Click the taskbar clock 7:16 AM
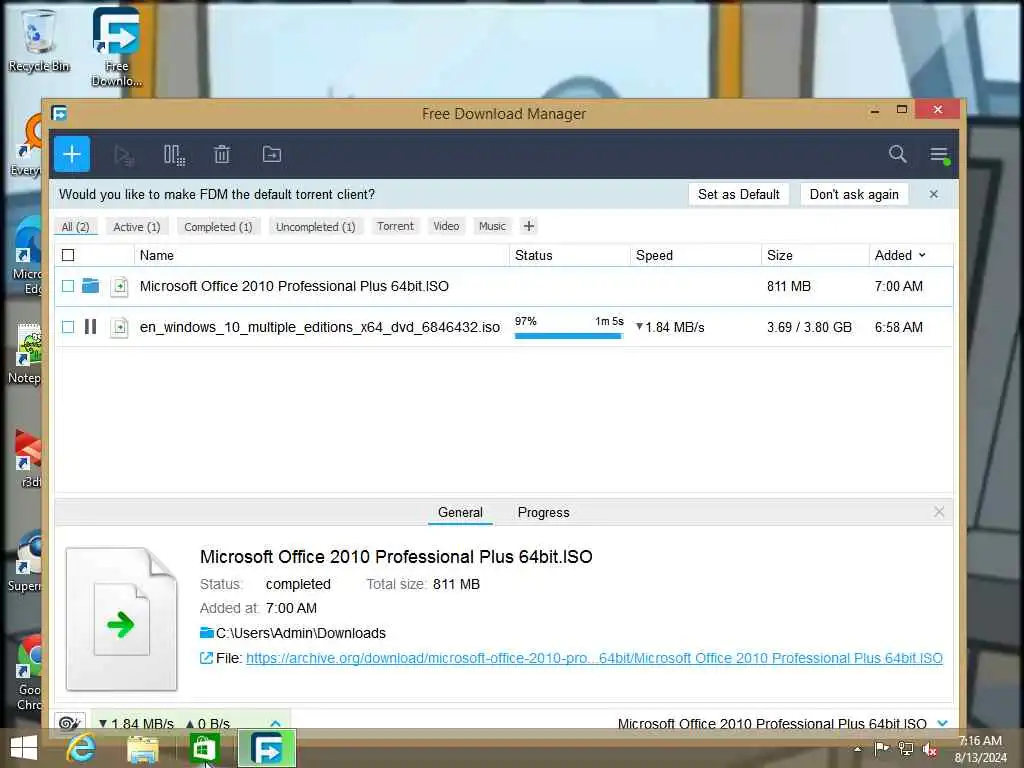Screen dimensions: 1024x768 coord(980,741)
